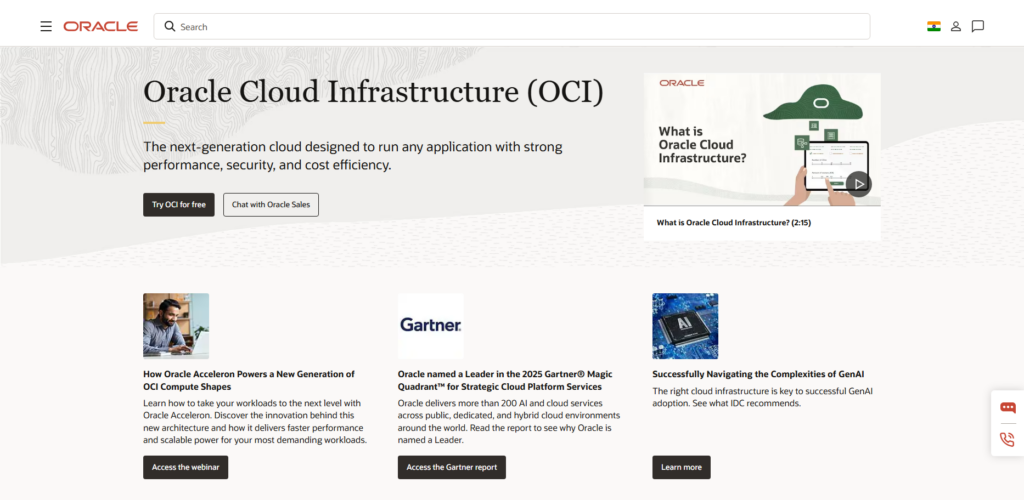Click 'Oracle named a Leader in the 2025 Gartner' heading
1024x500 pixels.
coord(505,381)
